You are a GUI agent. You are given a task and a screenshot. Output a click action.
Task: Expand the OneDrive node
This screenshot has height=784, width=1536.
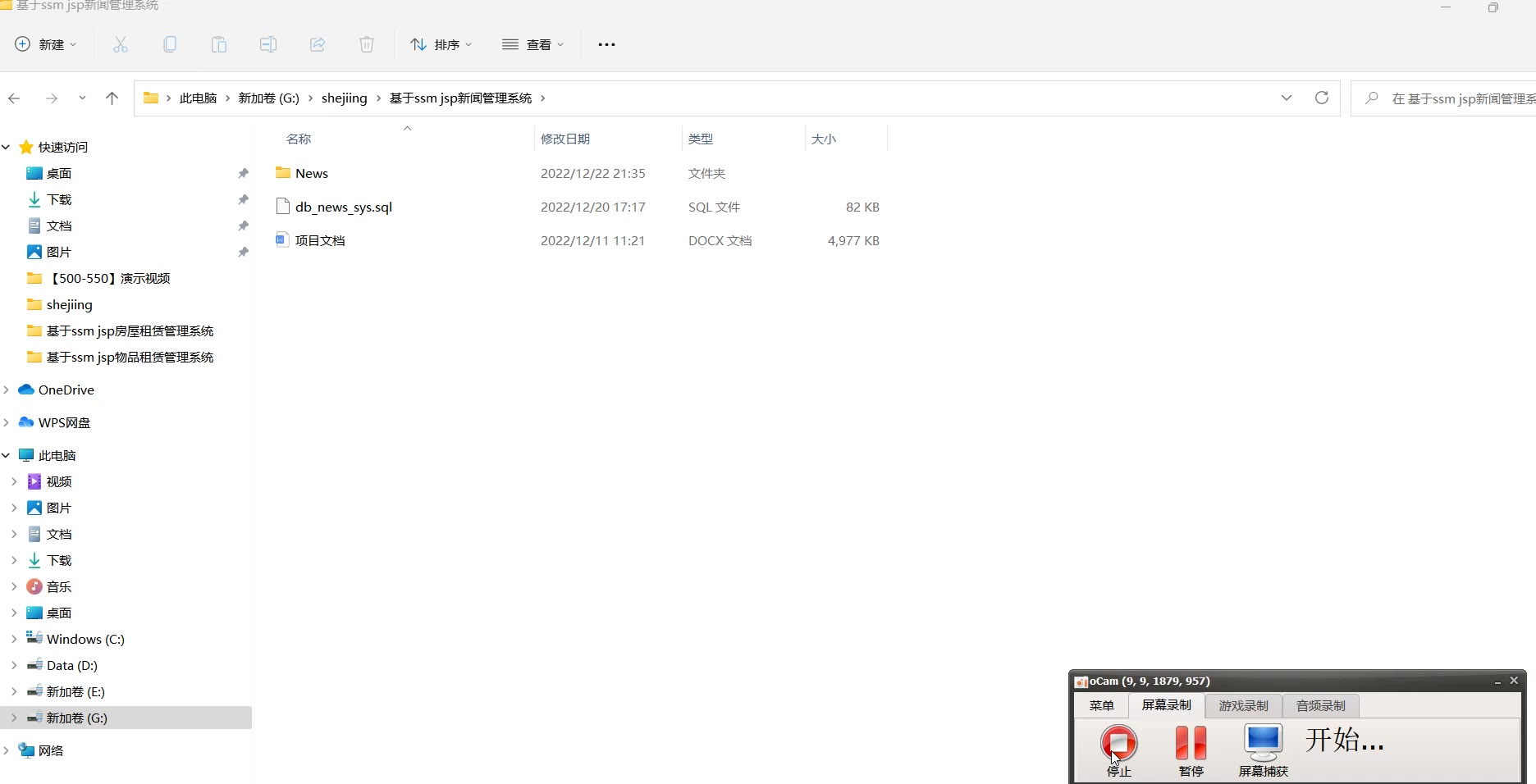point(6,390)
